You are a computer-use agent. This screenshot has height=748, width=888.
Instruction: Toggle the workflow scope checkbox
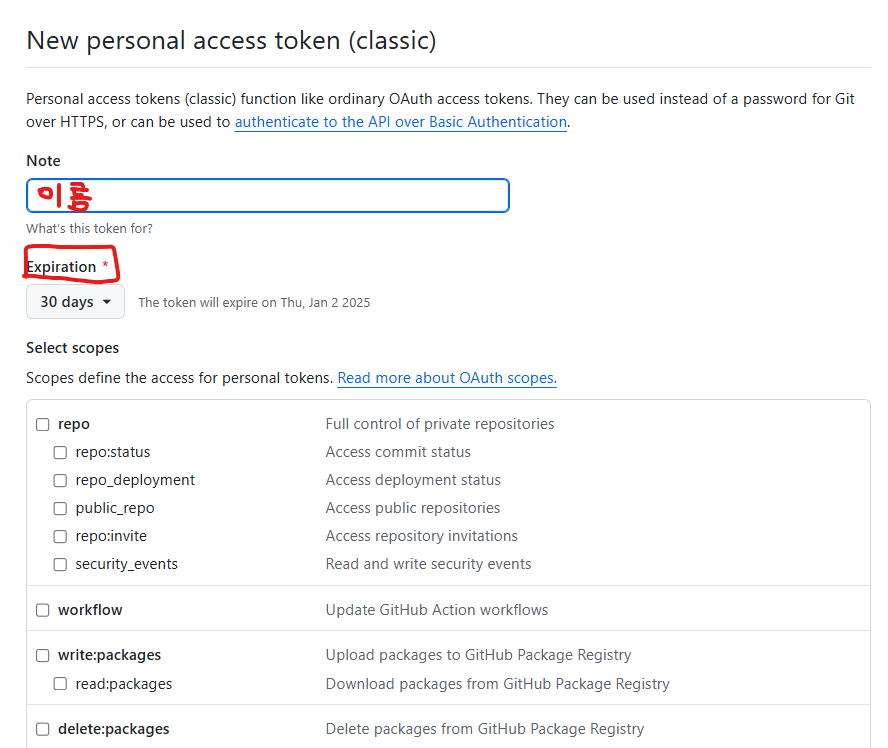42,610
